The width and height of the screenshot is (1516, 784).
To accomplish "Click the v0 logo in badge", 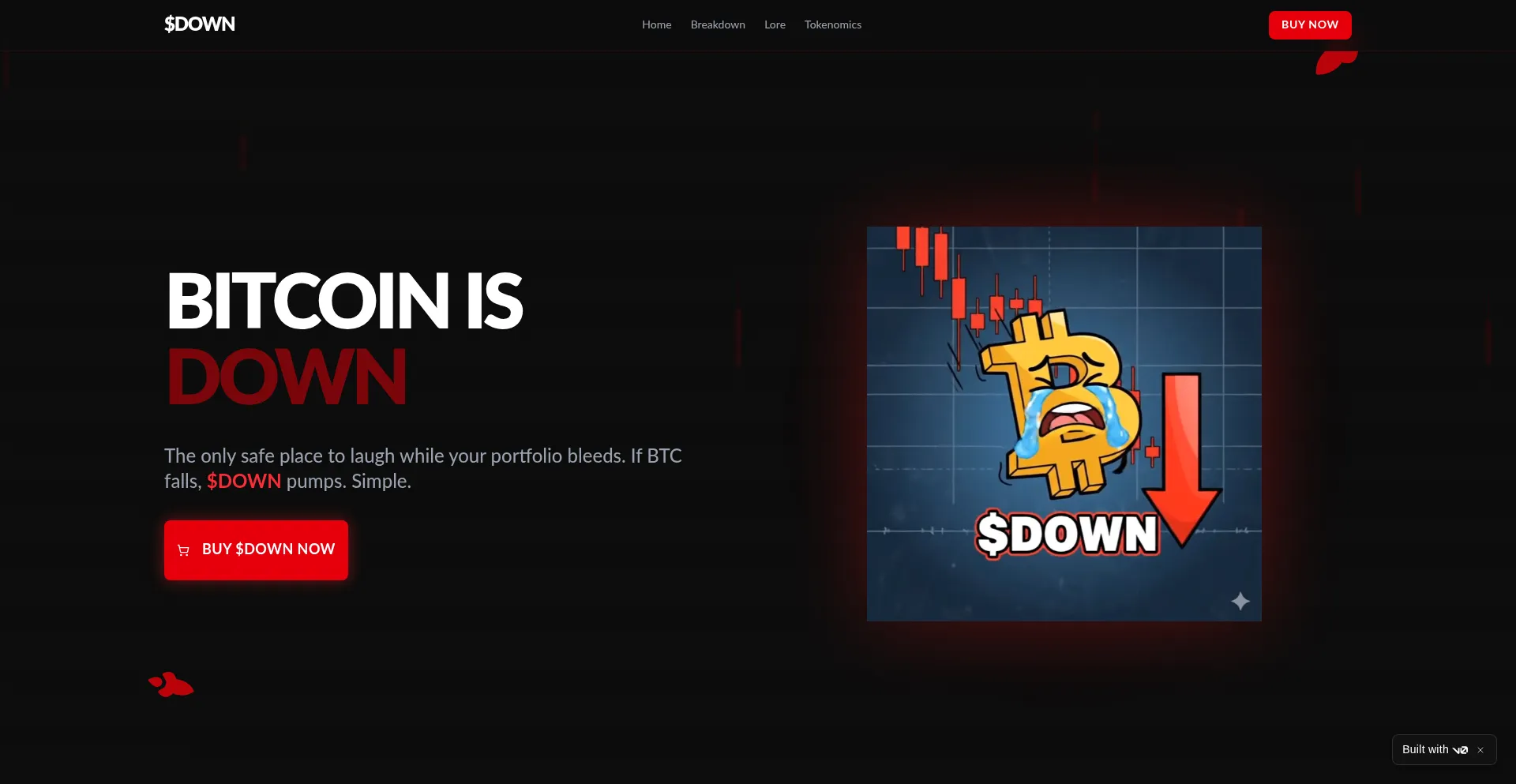I will click(x=1460, y=750).
